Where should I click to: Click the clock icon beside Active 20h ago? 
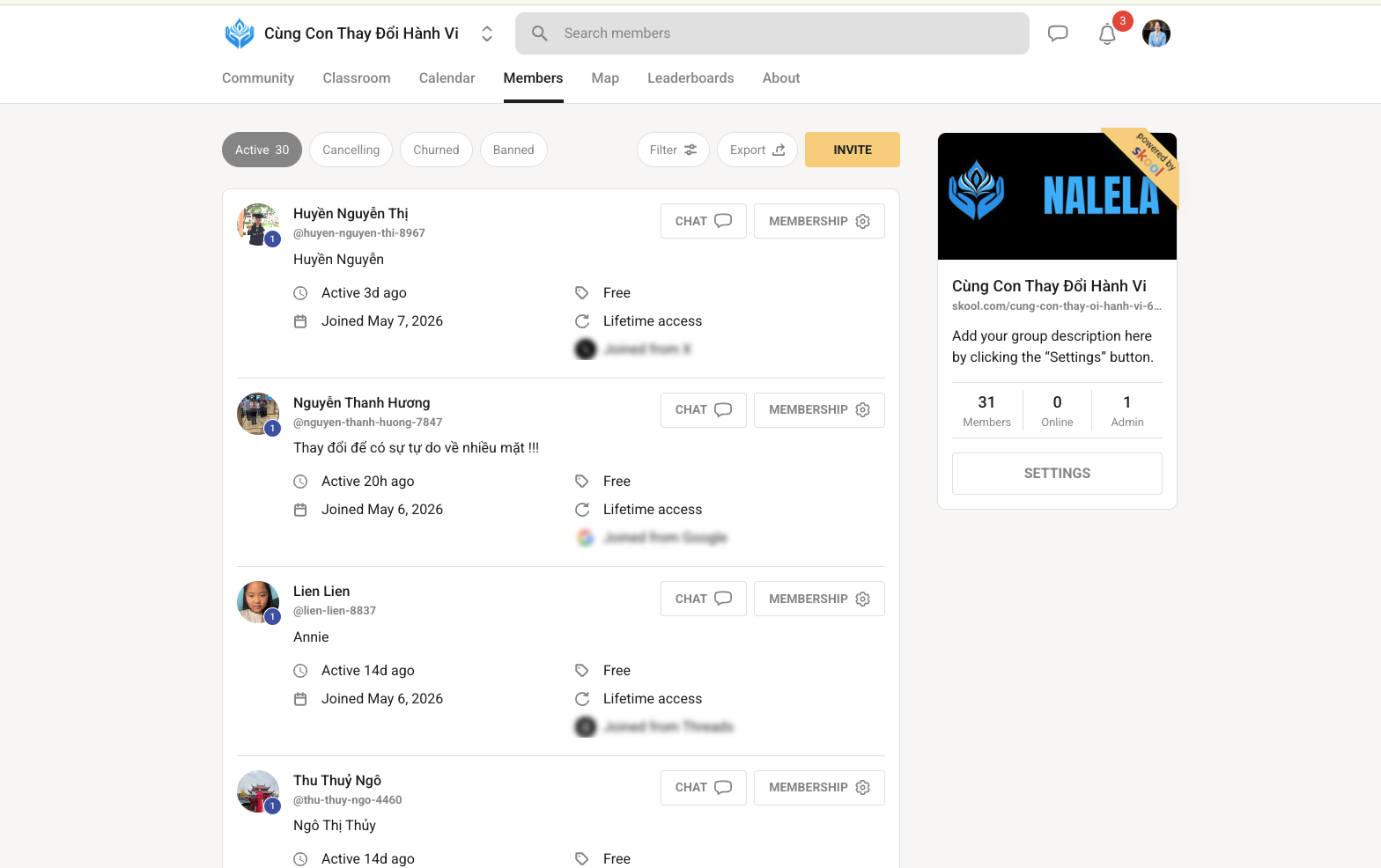click(x=300, y=482)
